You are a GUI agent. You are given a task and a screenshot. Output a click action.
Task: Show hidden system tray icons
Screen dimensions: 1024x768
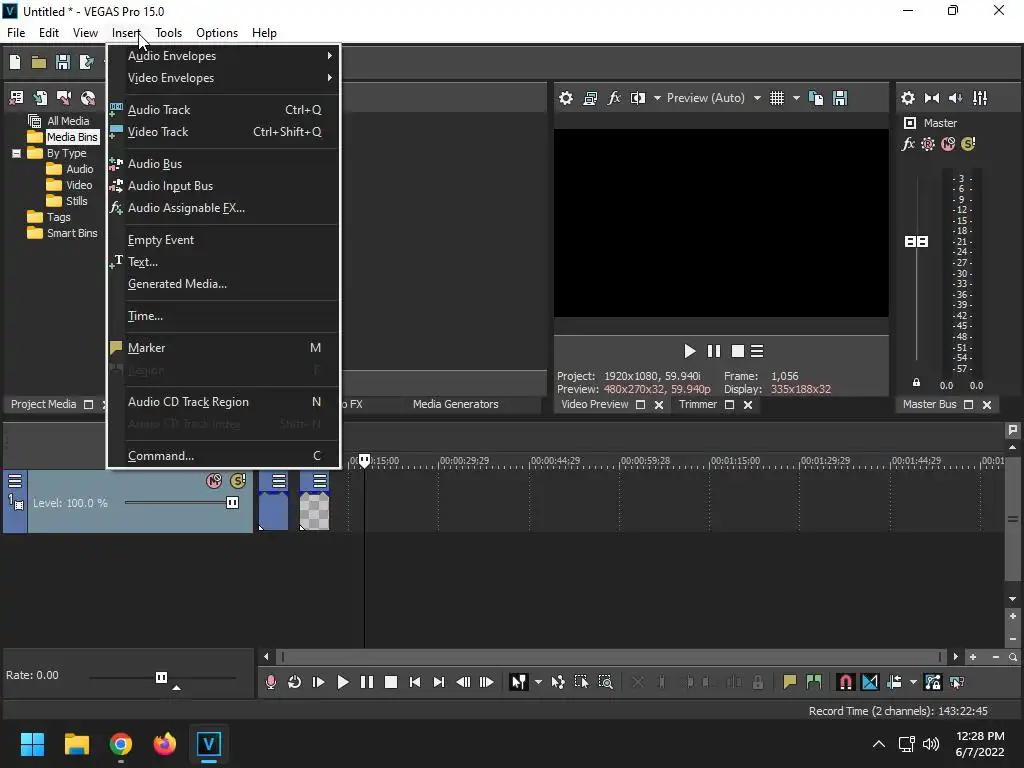(879, 744)
